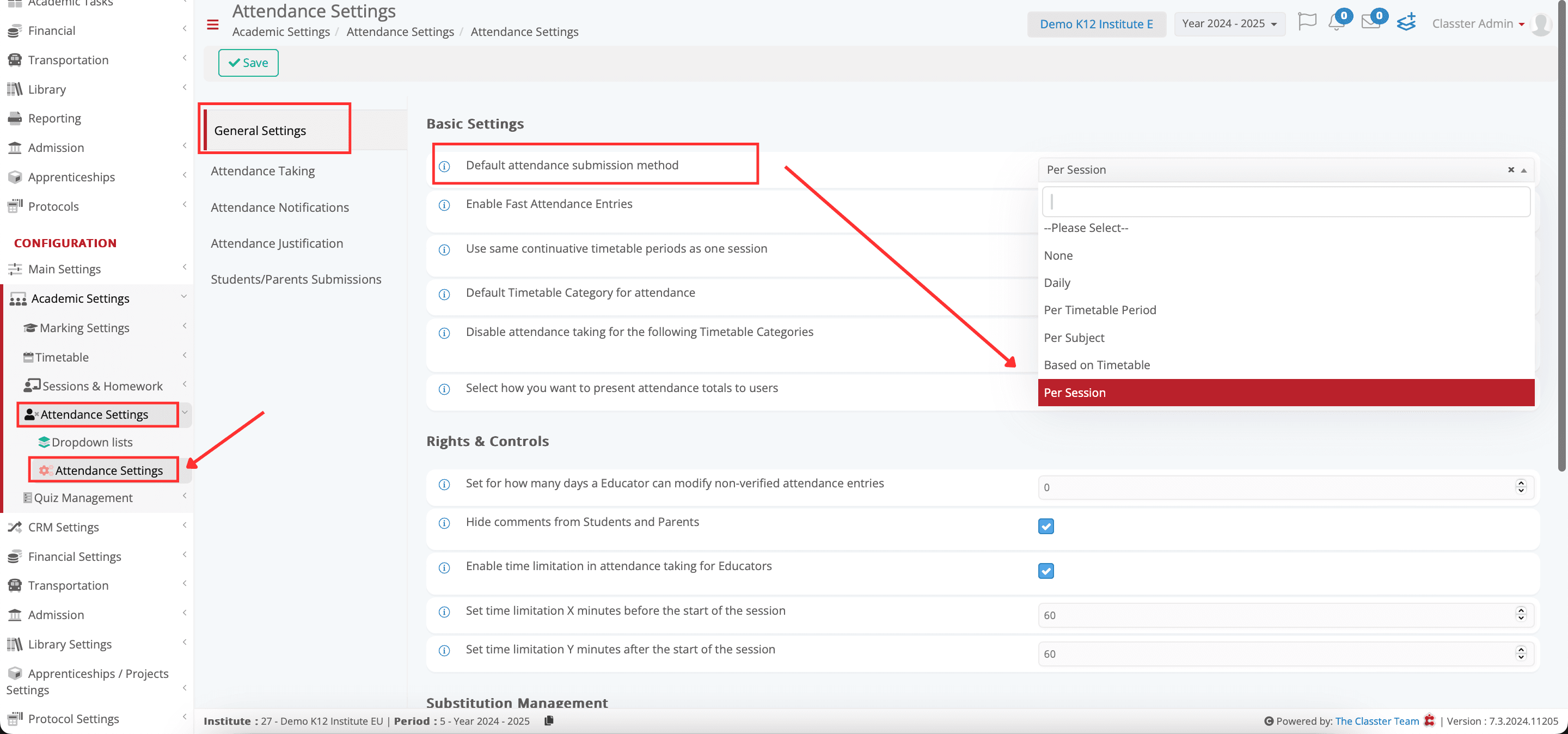Open the flag icon in header
The image size is (1568, 734).
pos(1306,22)
